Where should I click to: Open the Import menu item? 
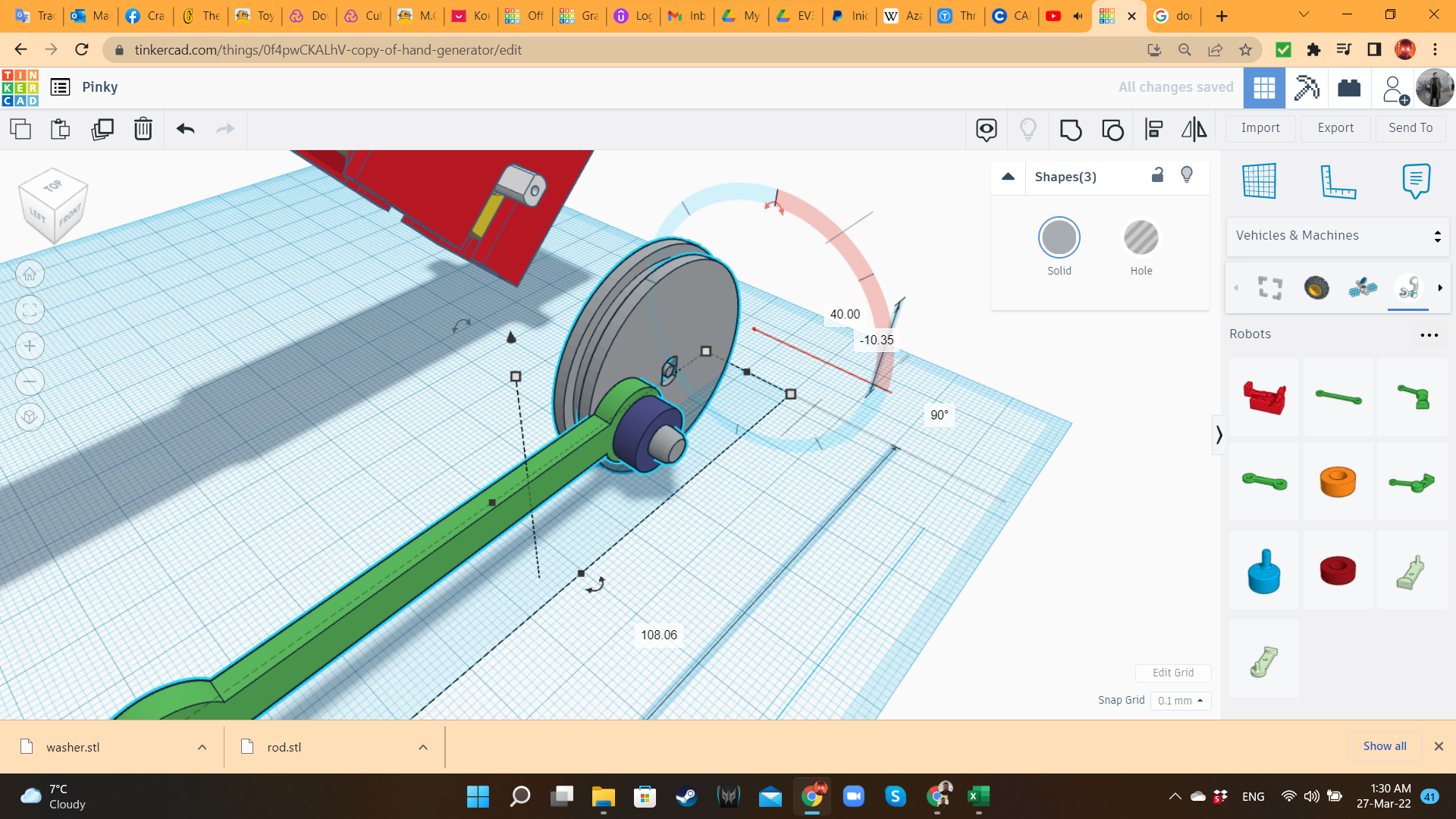(x=1260, y=128)
